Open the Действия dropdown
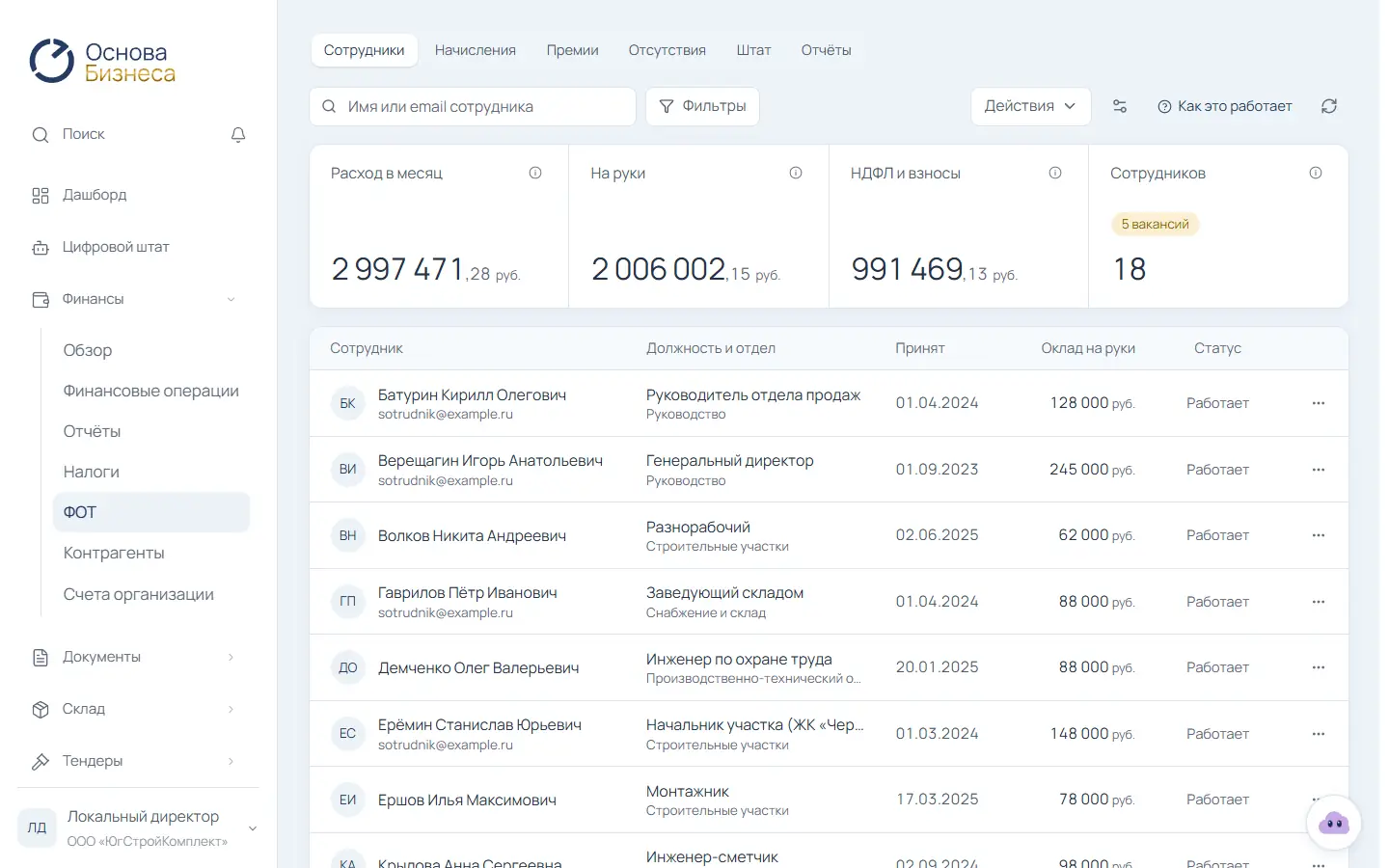Viewport: 1389px width, 868px height. [x=1030, y=106]
